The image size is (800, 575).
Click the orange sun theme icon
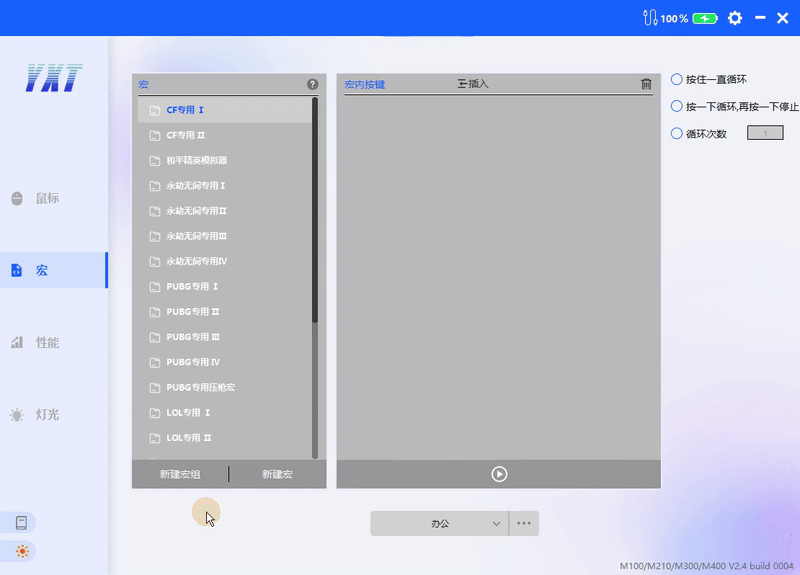tap(21, 550)
